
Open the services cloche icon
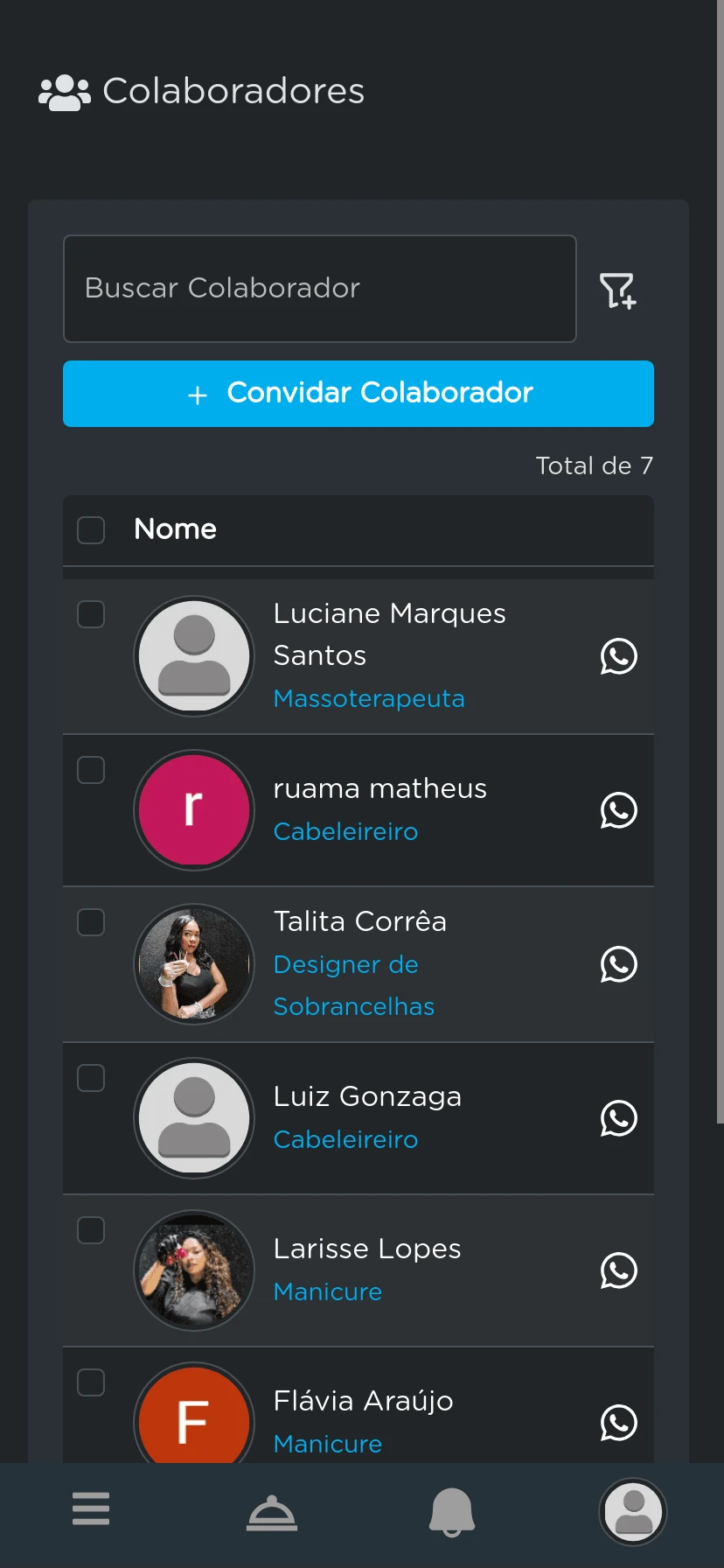click(x=271, y=1511)
